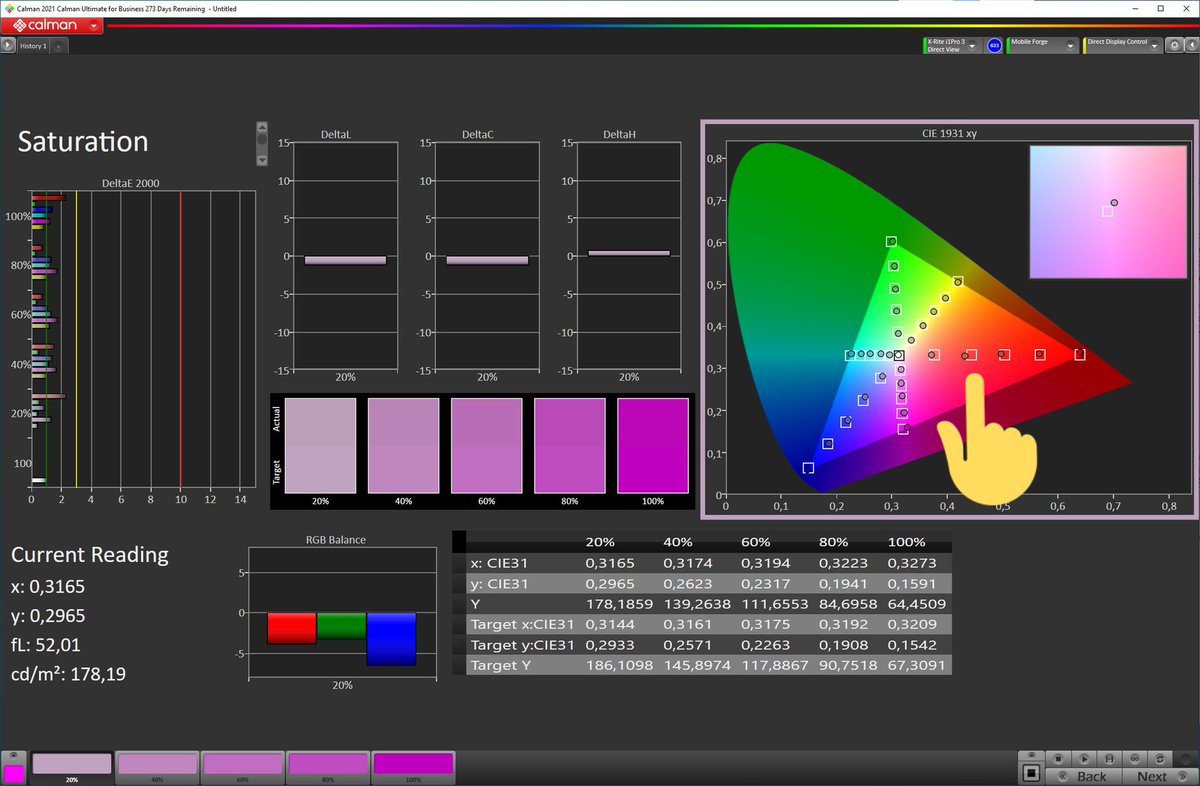
Task: Expand the left side panel arrow
Action: [7, 45]
